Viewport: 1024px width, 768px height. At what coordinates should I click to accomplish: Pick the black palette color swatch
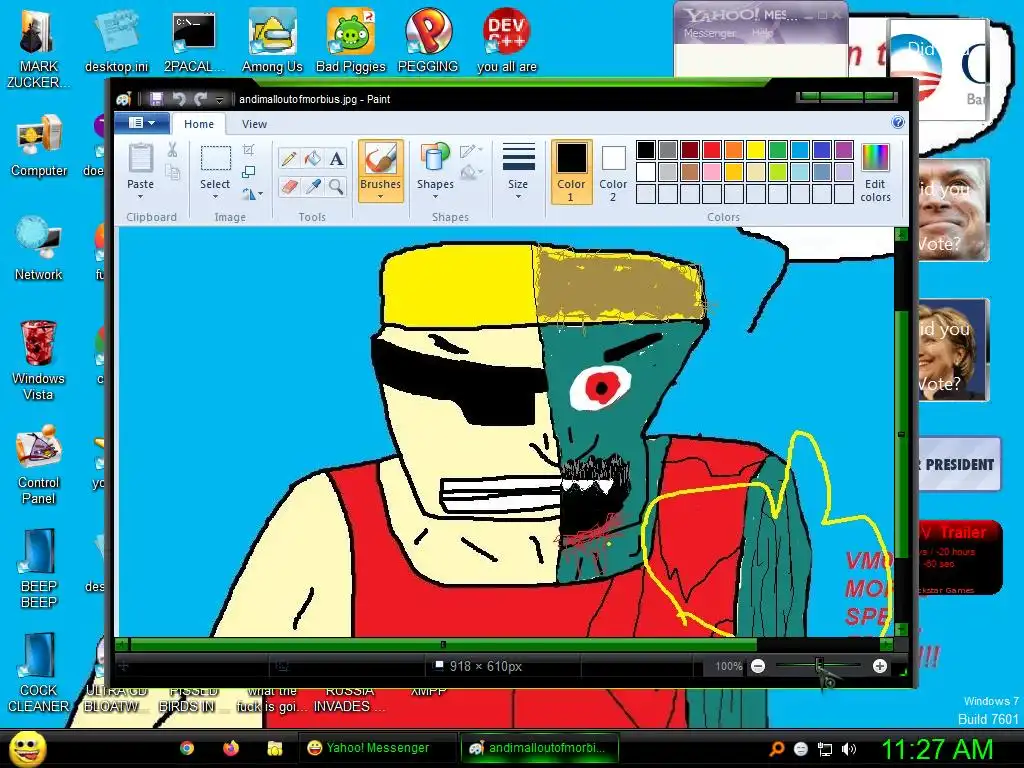pyautogui.click(x=645, y=150)
